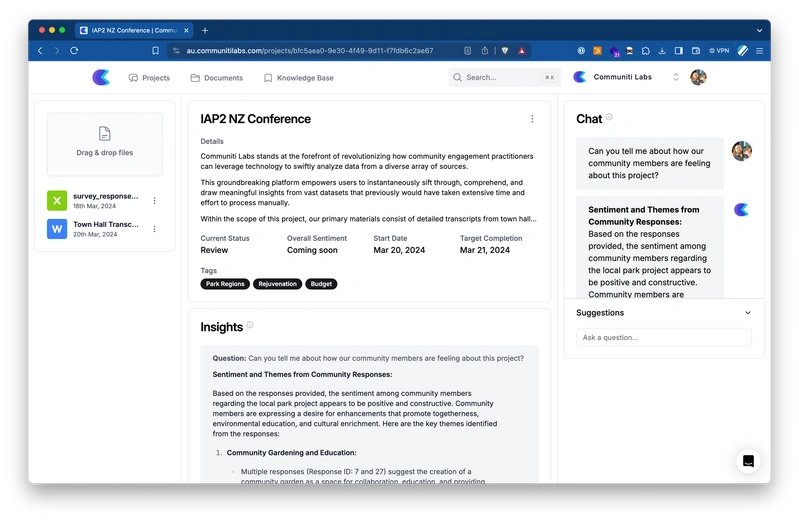Click the share icon in address bar

click(x=485, y=50)
